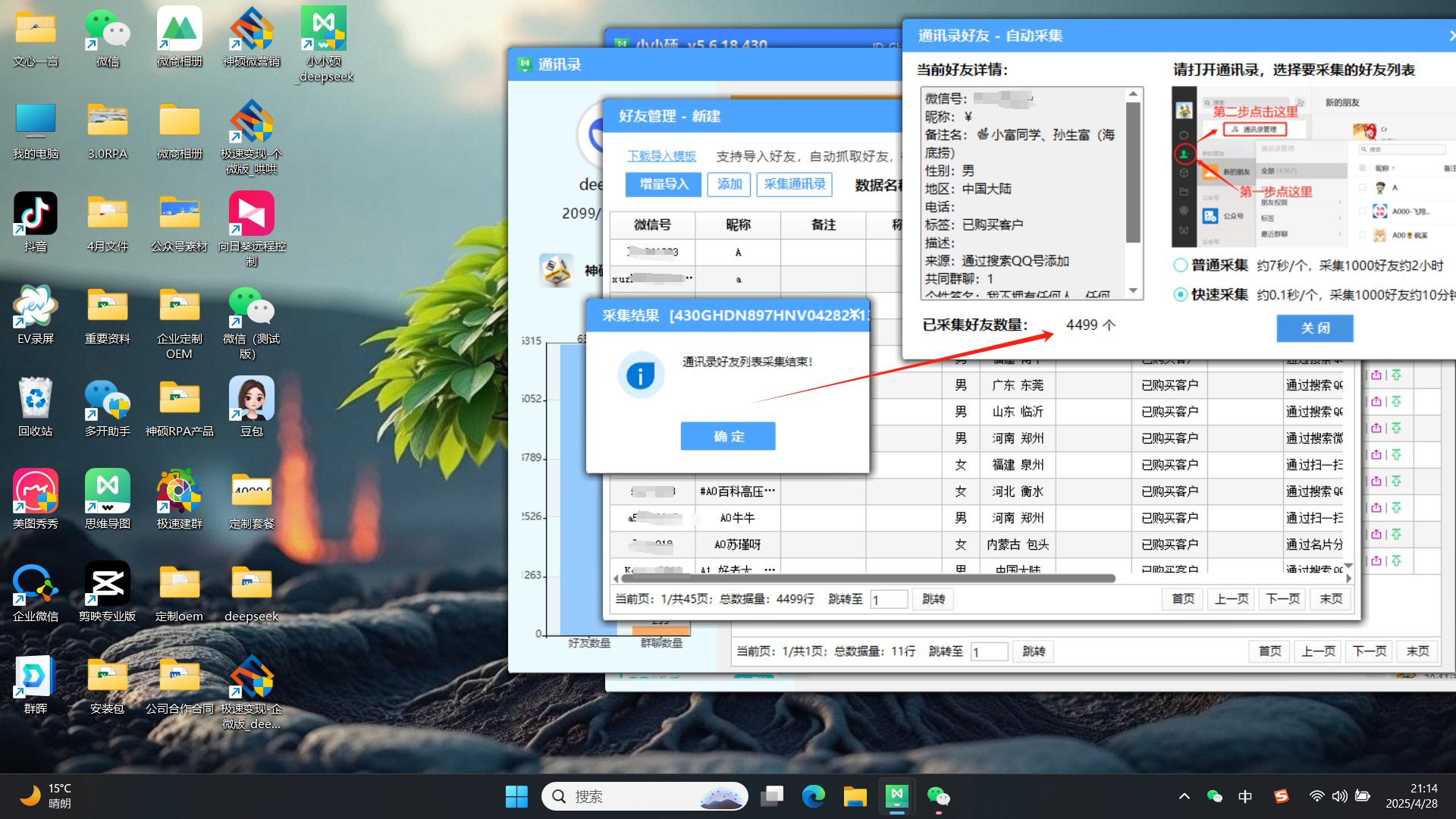Open the weather widget 15°C 晴朗
The height and width of the screenshot is (819, 1456).
coord(45,796)
